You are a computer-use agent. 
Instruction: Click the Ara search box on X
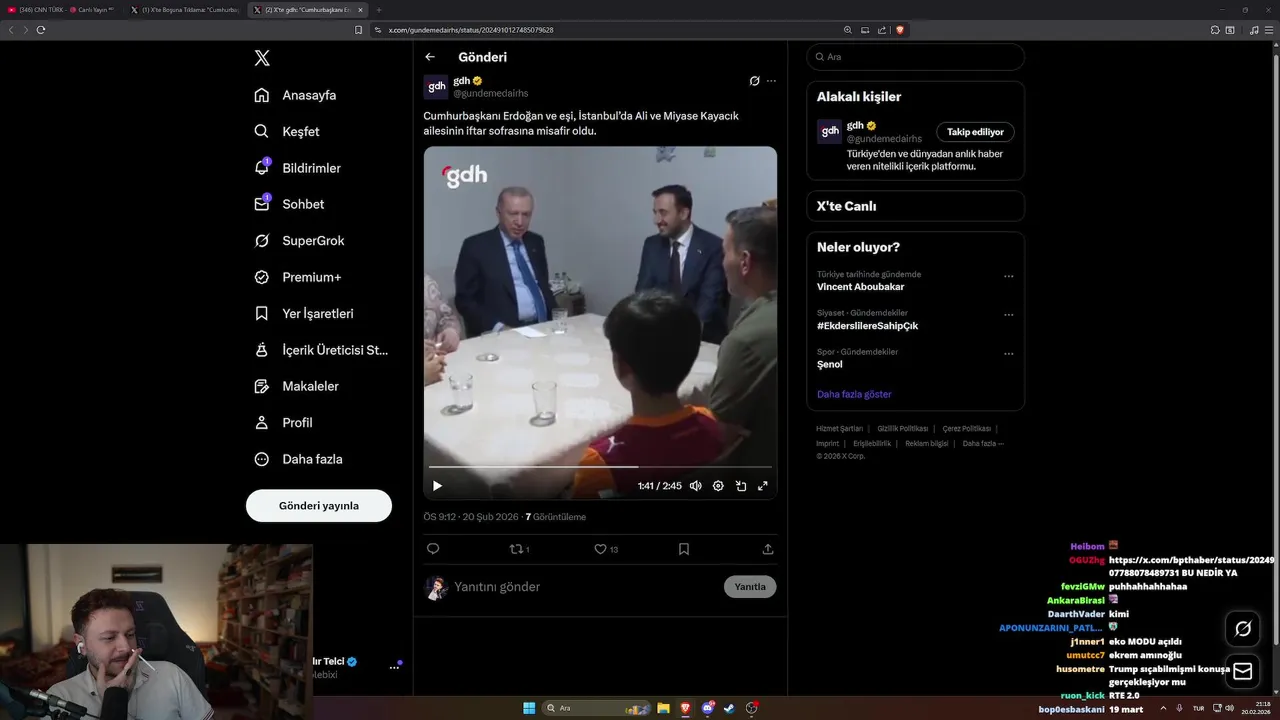(x=915, y=57)
